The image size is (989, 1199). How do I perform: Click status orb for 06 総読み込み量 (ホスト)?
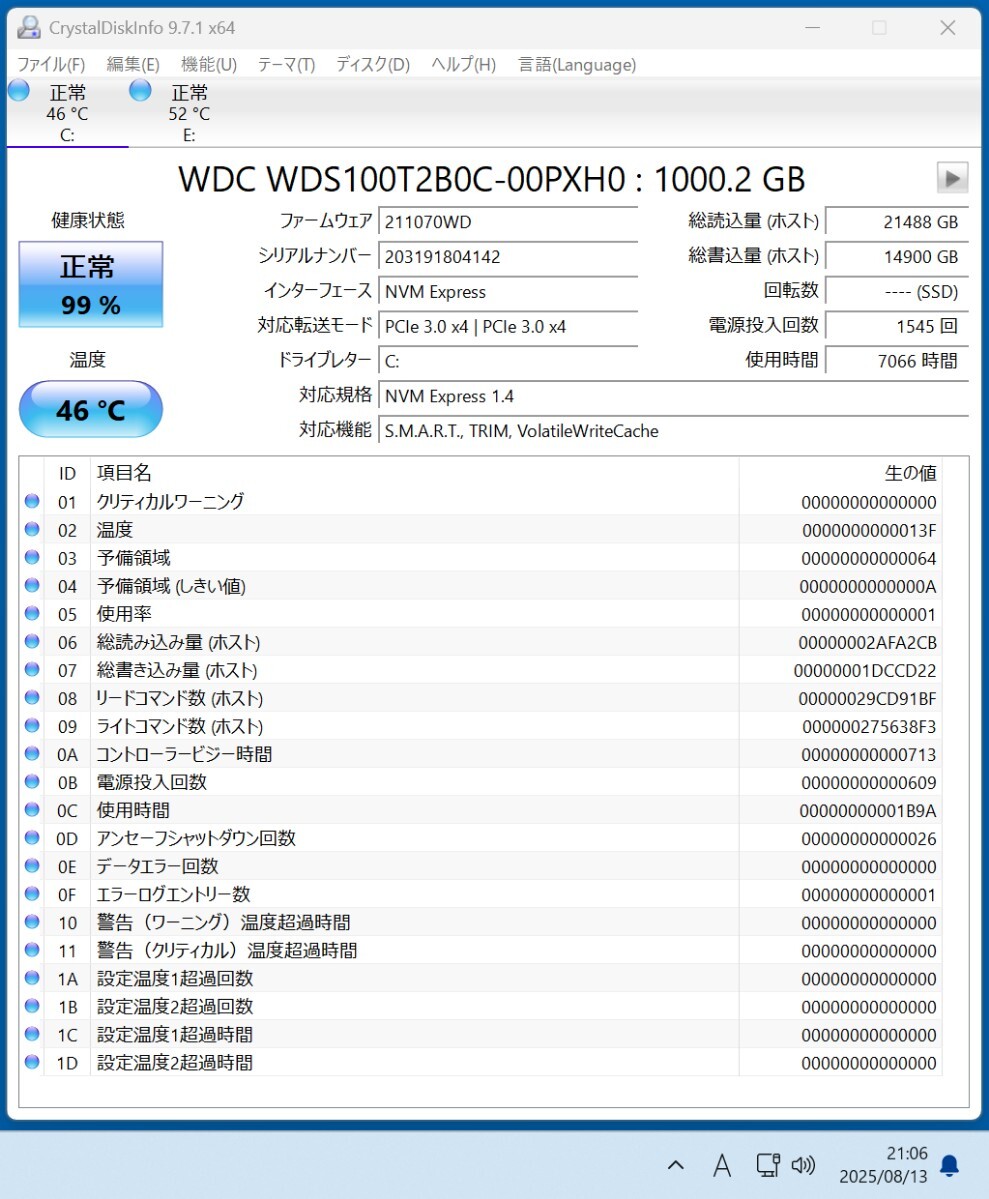pyautogui.click(x=32, y=641)
